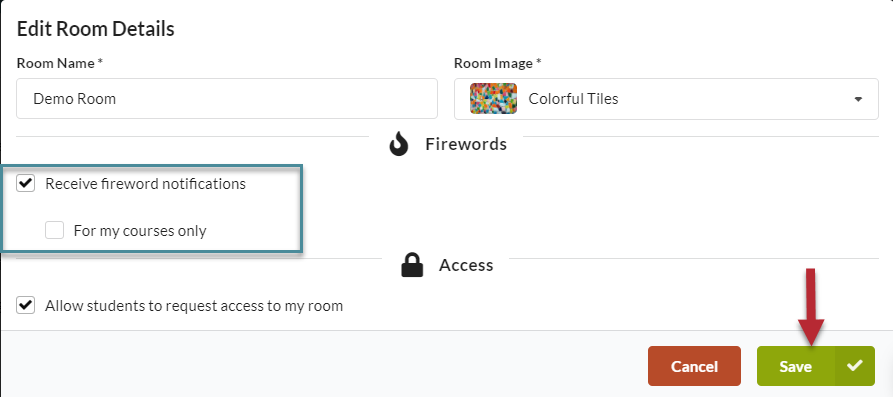This screenshot has width=893, height=397.
Task: Click the Allow students to request access label
Action: pyautogui.click(x=194, y=306)
